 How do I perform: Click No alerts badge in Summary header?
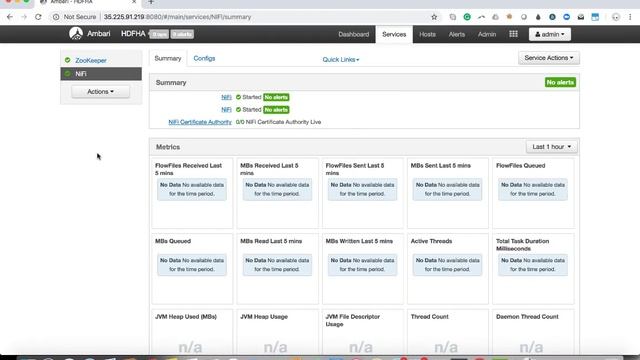point(560,82)
